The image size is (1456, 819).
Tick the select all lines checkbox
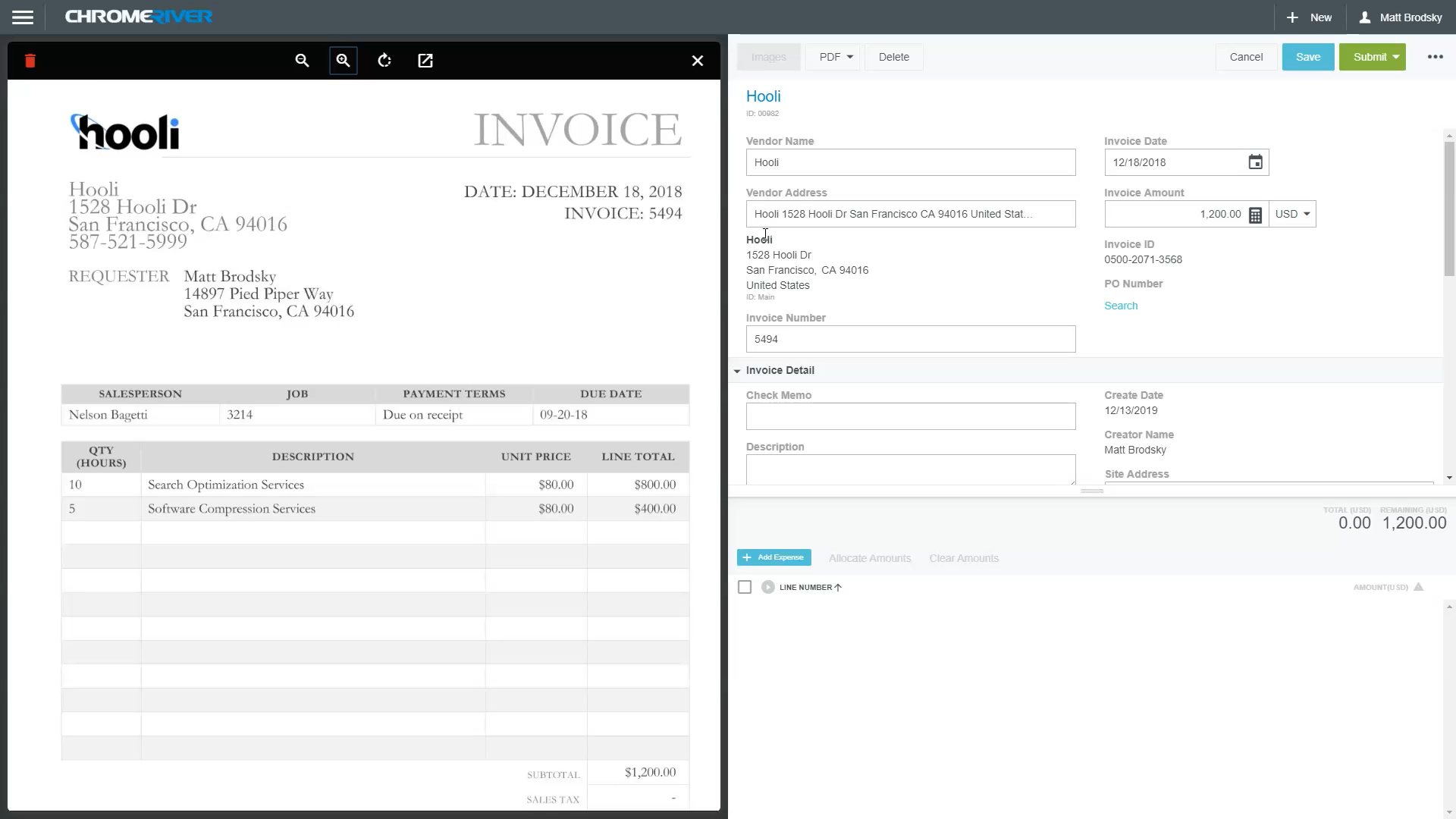(x=745, y=587)
